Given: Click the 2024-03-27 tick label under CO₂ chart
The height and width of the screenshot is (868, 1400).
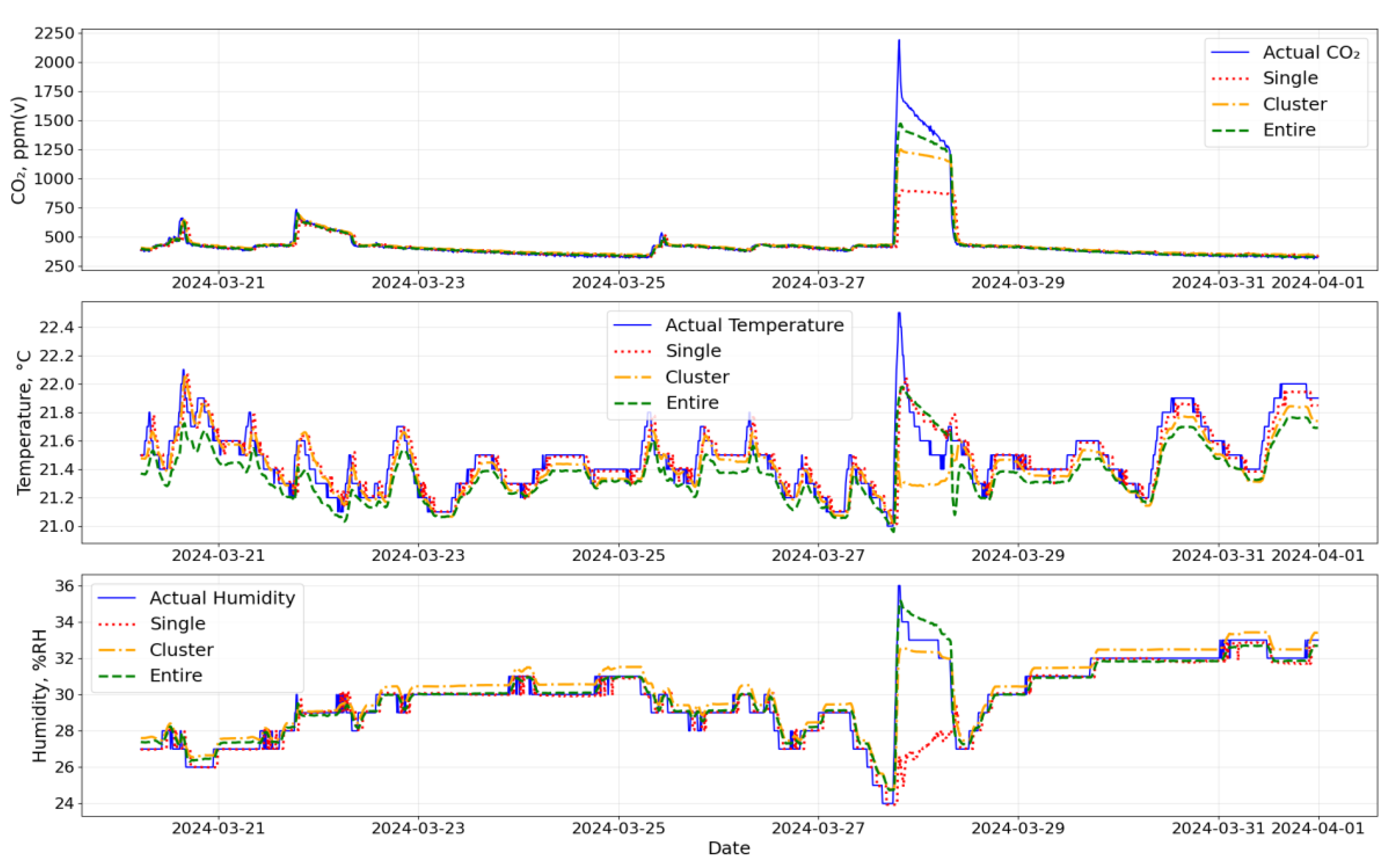Looking at the screenshot, I should pyautogui.click(x=818, y=283).
